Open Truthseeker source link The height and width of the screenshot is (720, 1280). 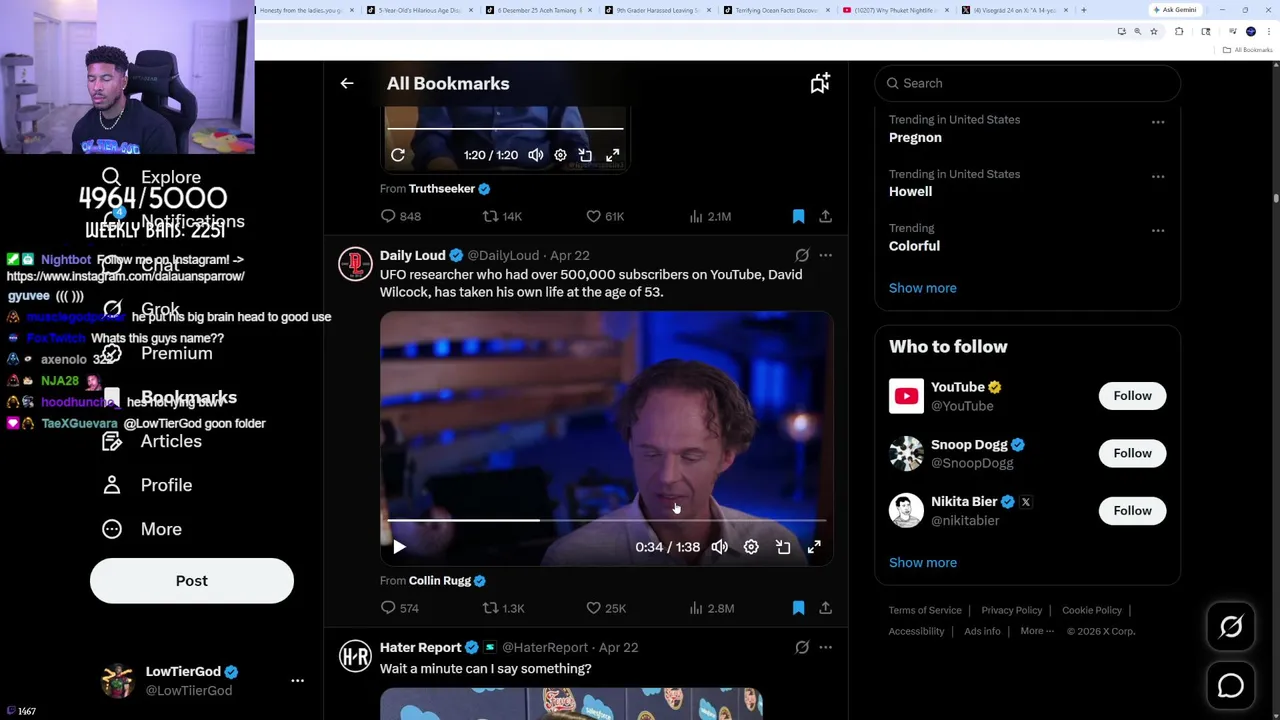(442, 188)
